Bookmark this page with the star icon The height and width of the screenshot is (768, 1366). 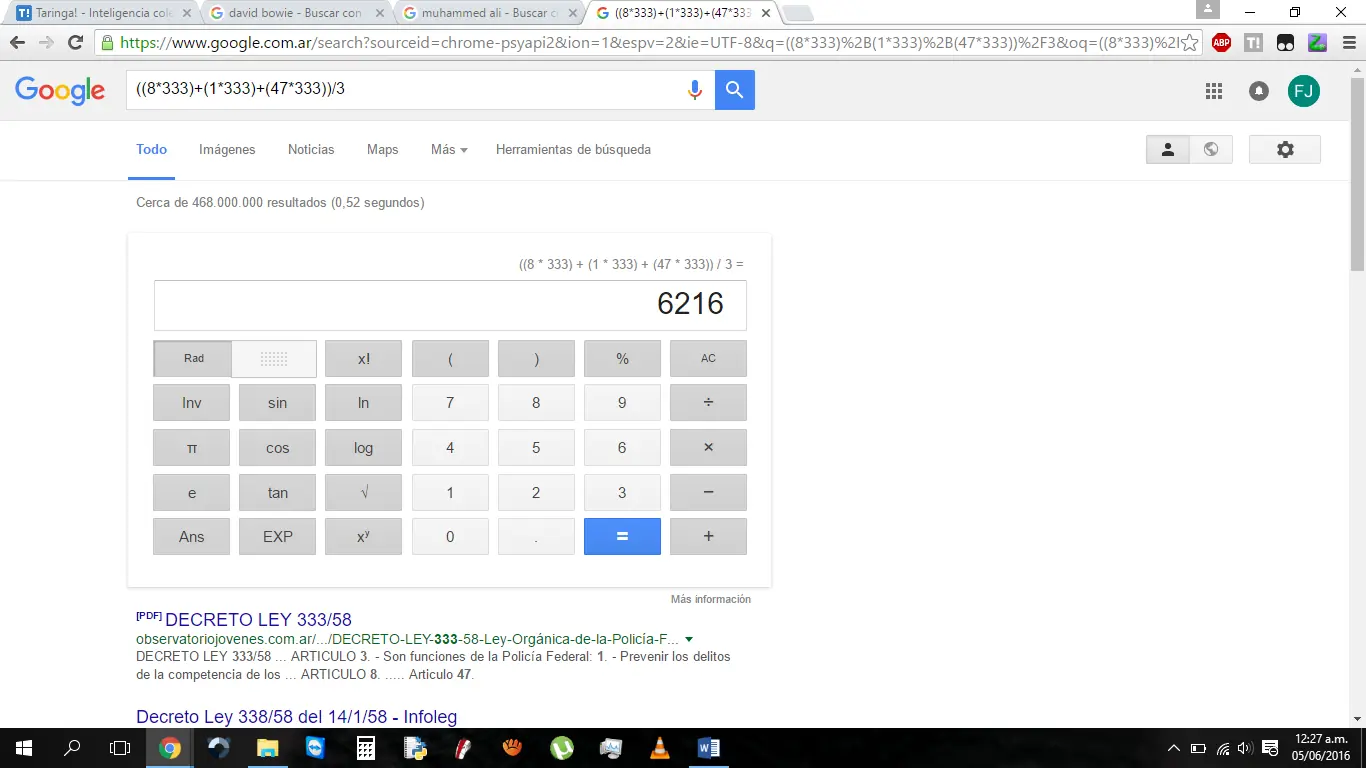(1190, 43)
